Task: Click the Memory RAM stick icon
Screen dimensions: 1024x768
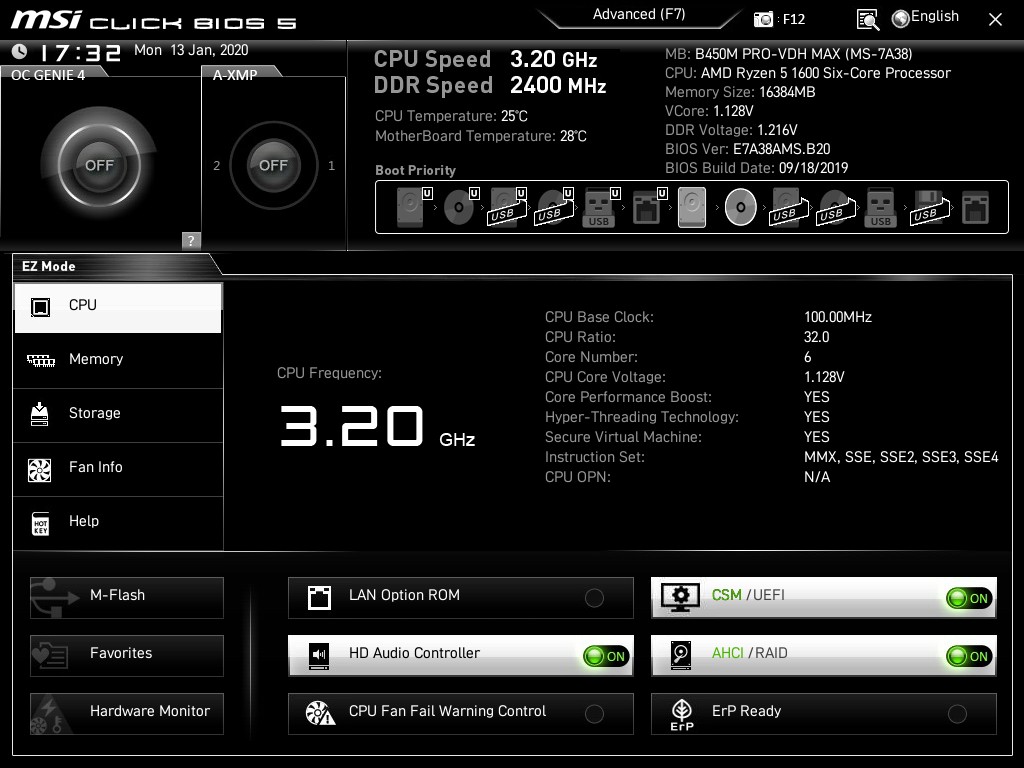Action: click(x=40, y=360)
